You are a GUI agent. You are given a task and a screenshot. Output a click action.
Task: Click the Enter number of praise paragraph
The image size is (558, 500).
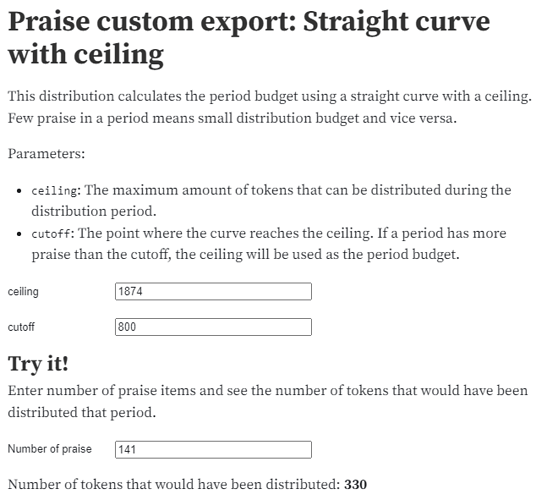pyautogui.click(x=268, y=401)
